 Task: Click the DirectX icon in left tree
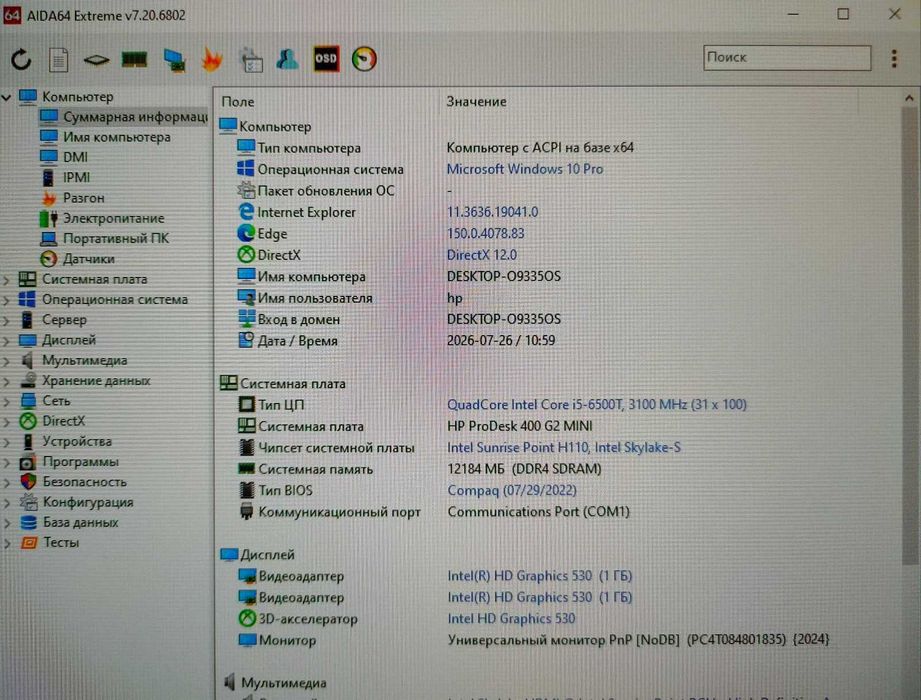pyautogui.click(x=28, y=421)
